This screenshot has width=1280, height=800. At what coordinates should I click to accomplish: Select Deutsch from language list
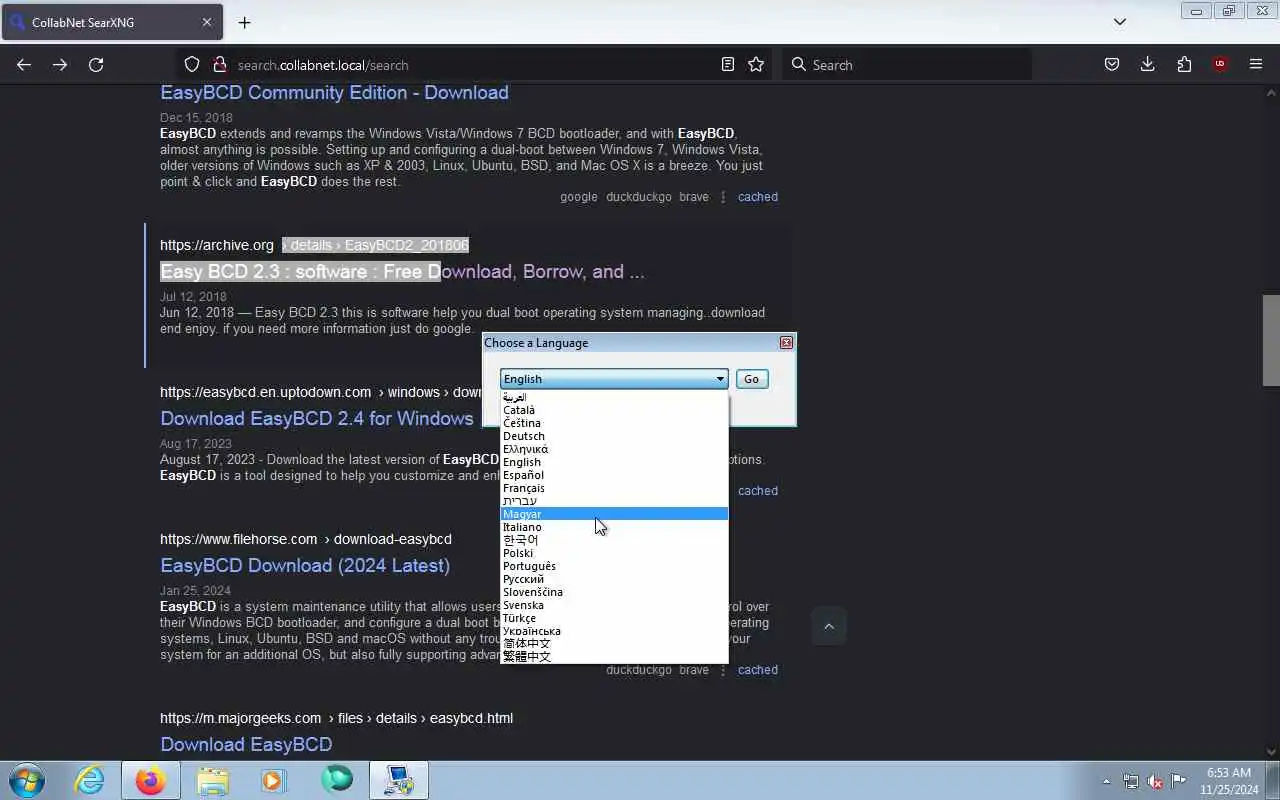pyautogui.click(x=614, y=436)
